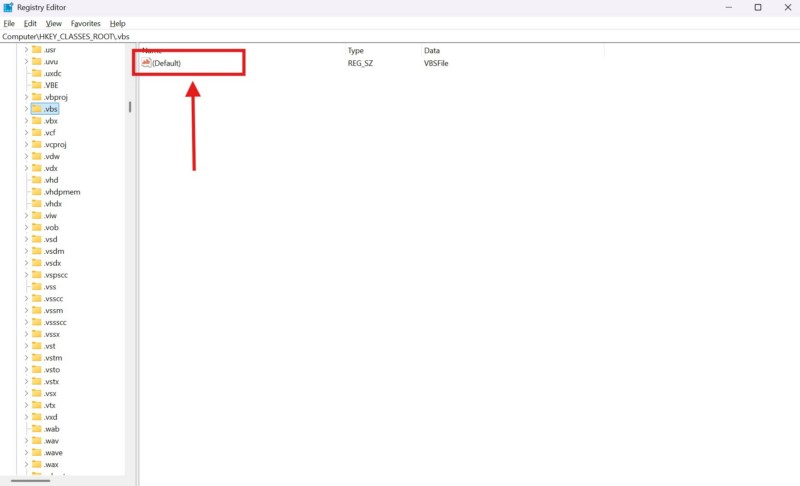Screen dimensions: 800x486
Task: Minimize the Registry Editor window
Action: (x=729, y=7)
